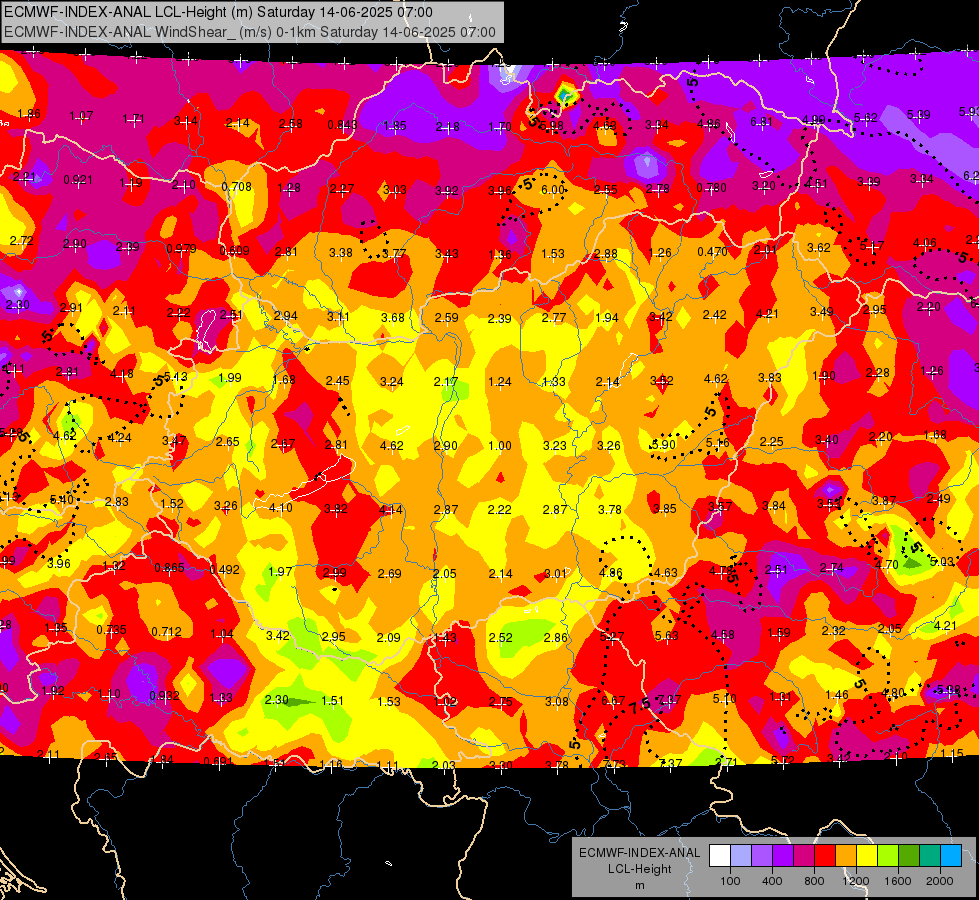Click the wind shear value 6.81
Screen dimensions: 979x900
point(761,121)
